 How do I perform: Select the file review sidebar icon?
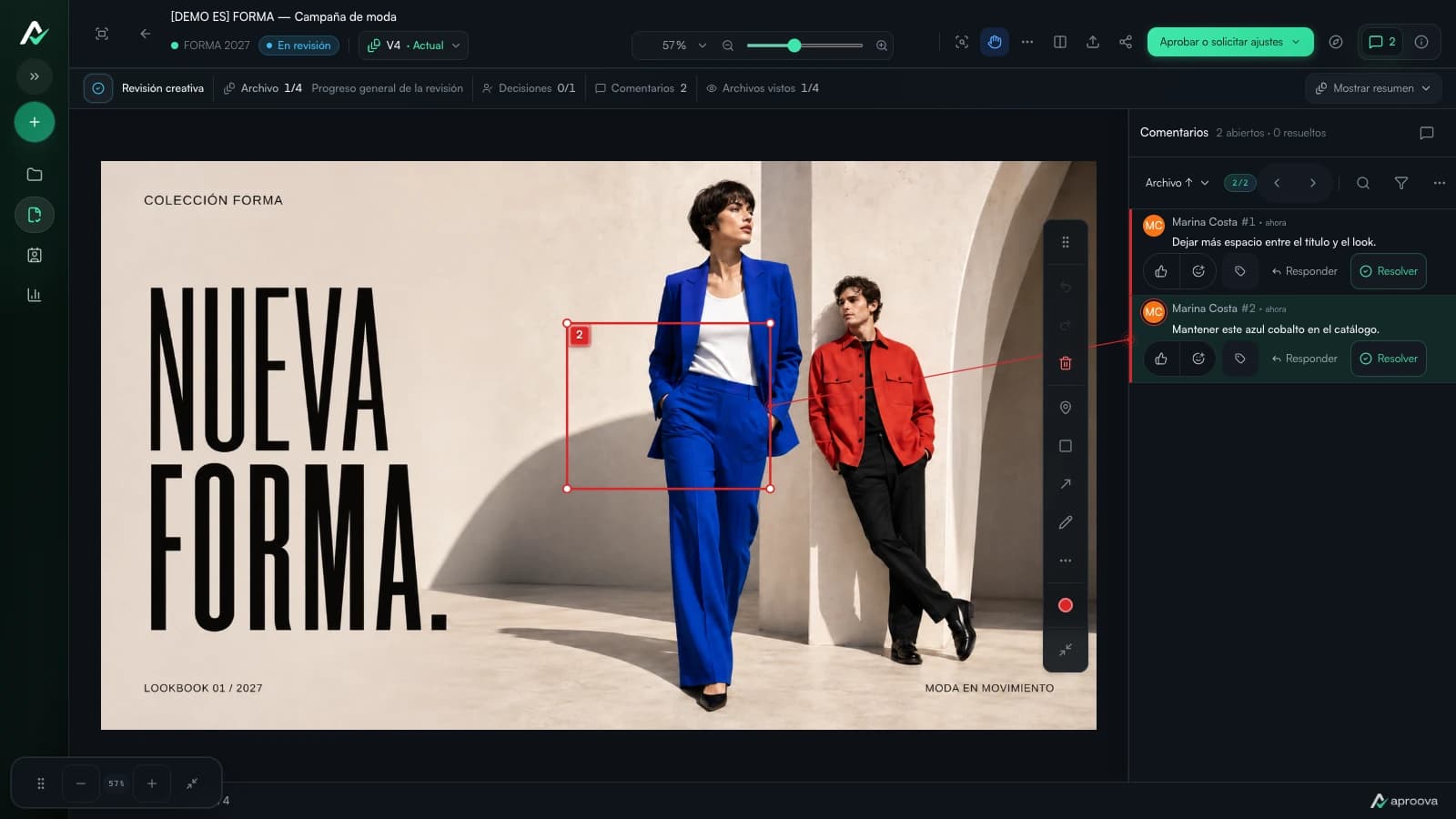coord(35,215)
